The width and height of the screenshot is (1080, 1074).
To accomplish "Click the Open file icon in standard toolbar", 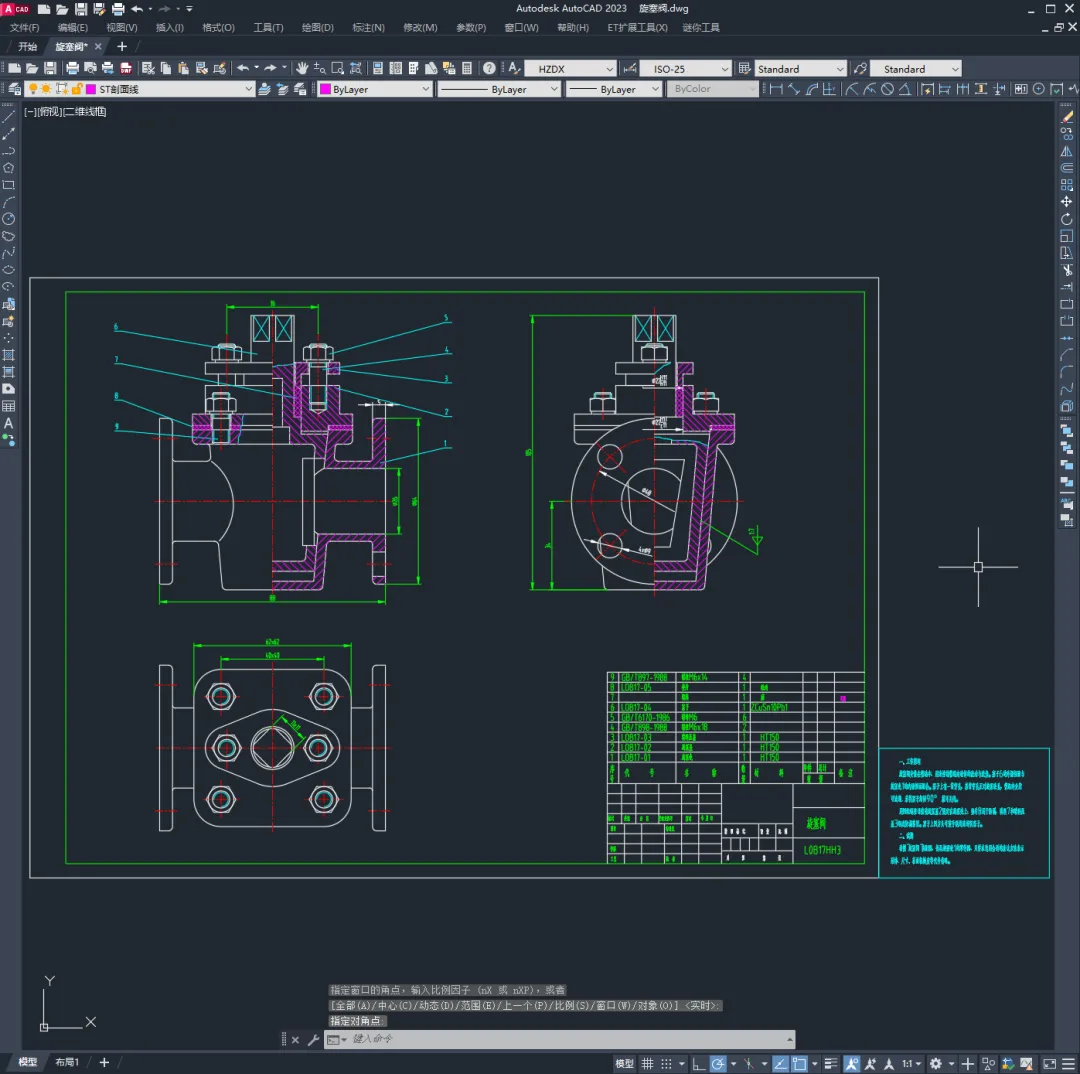I will pos(32,68).
